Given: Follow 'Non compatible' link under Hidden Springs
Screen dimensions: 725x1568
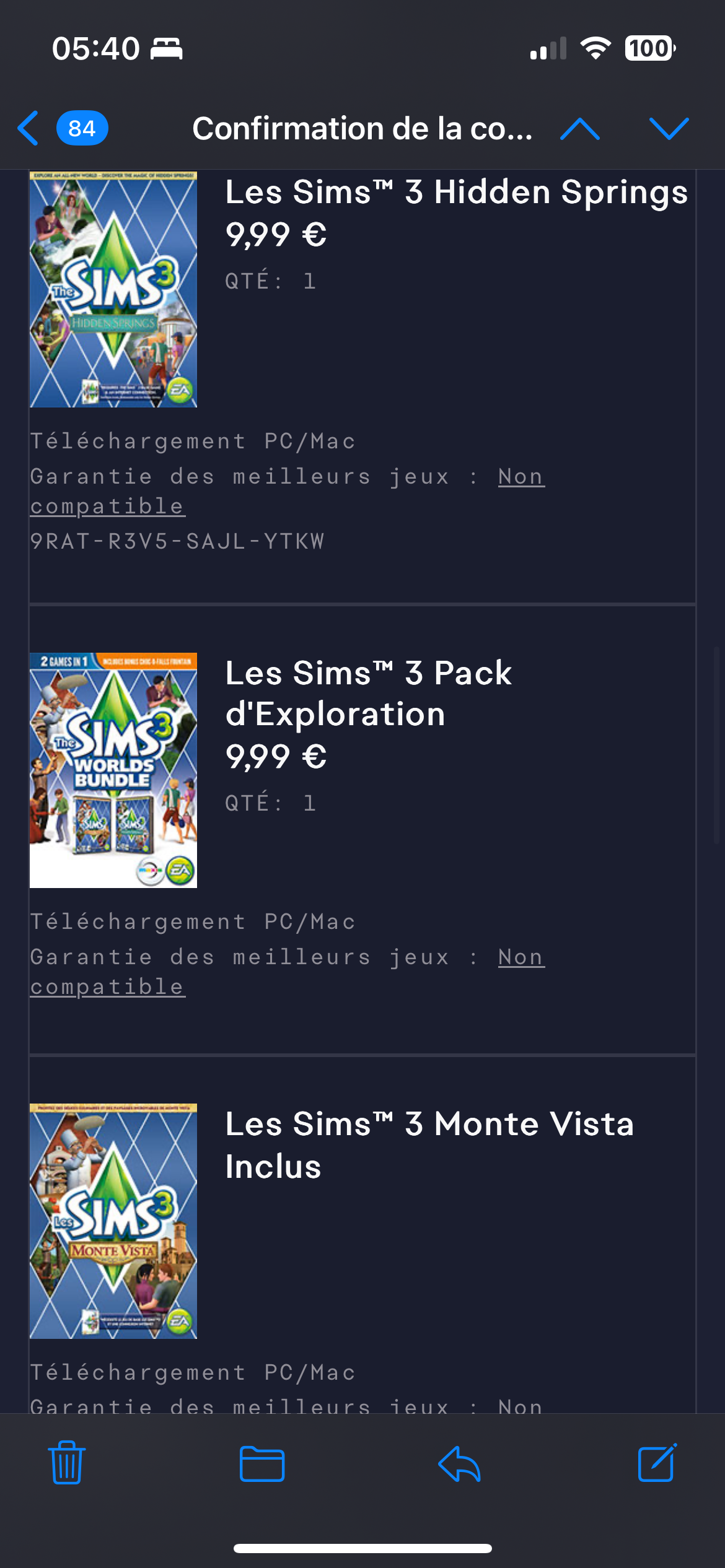Looking at the screenshot, I should point(288,491).
